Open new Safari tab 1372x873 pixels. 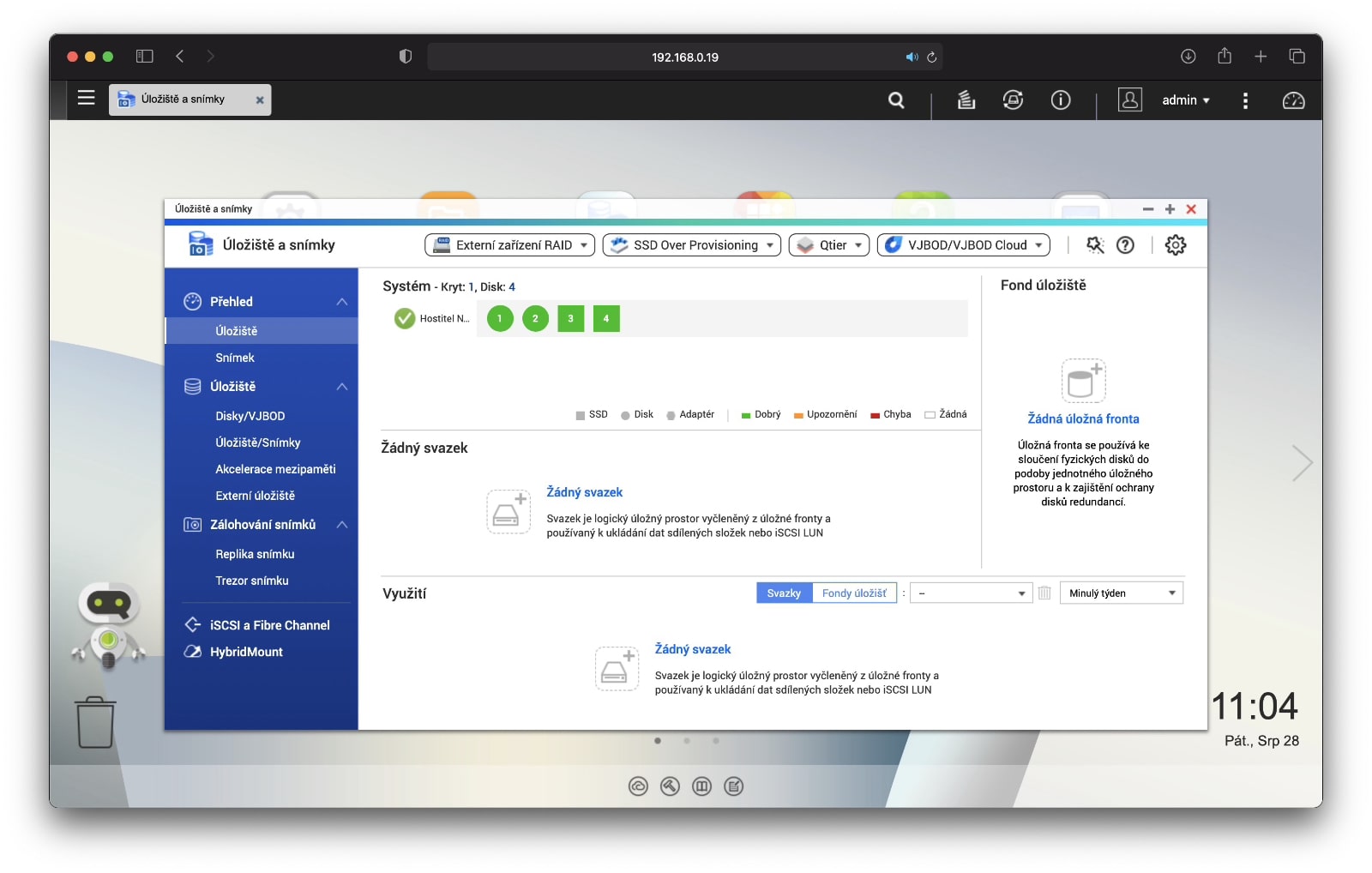[x=1261, y=57]
